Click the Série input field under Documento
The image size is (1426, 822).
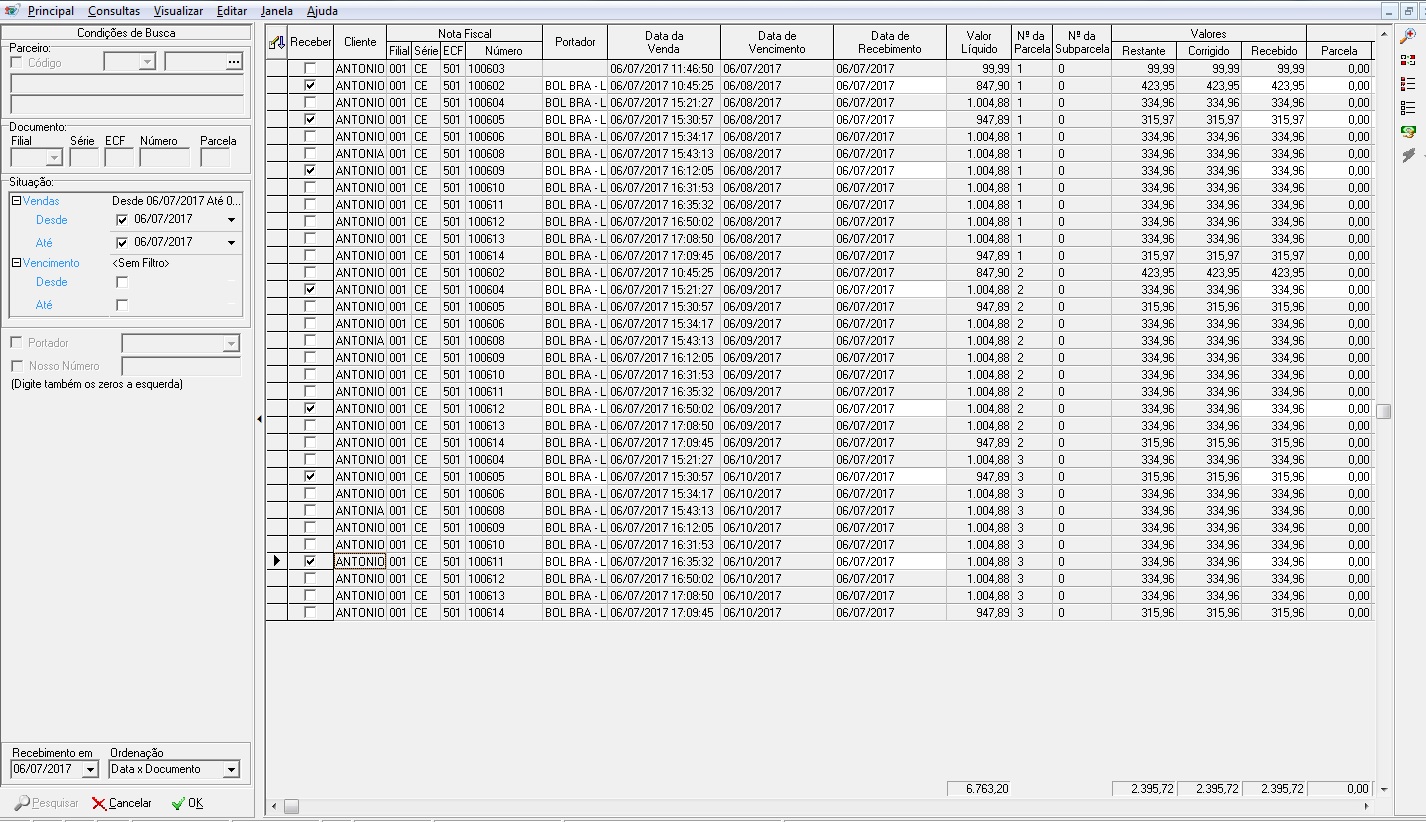[x=84, y=157]
